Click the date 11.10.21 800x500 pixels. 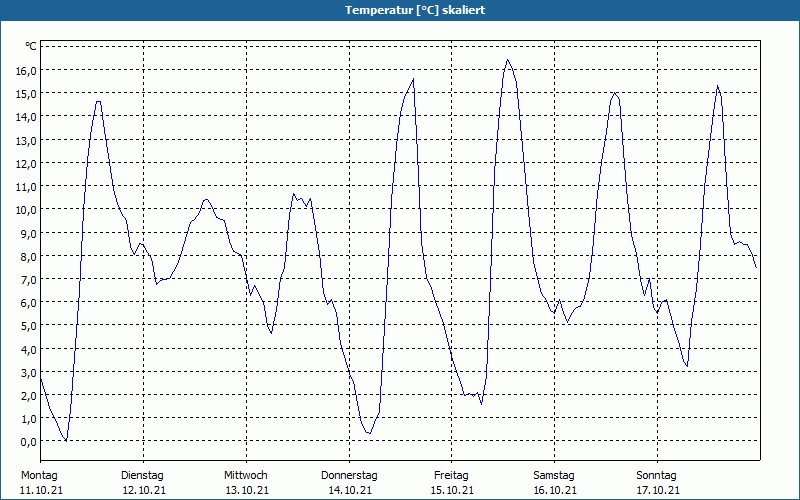click(41, 490)
